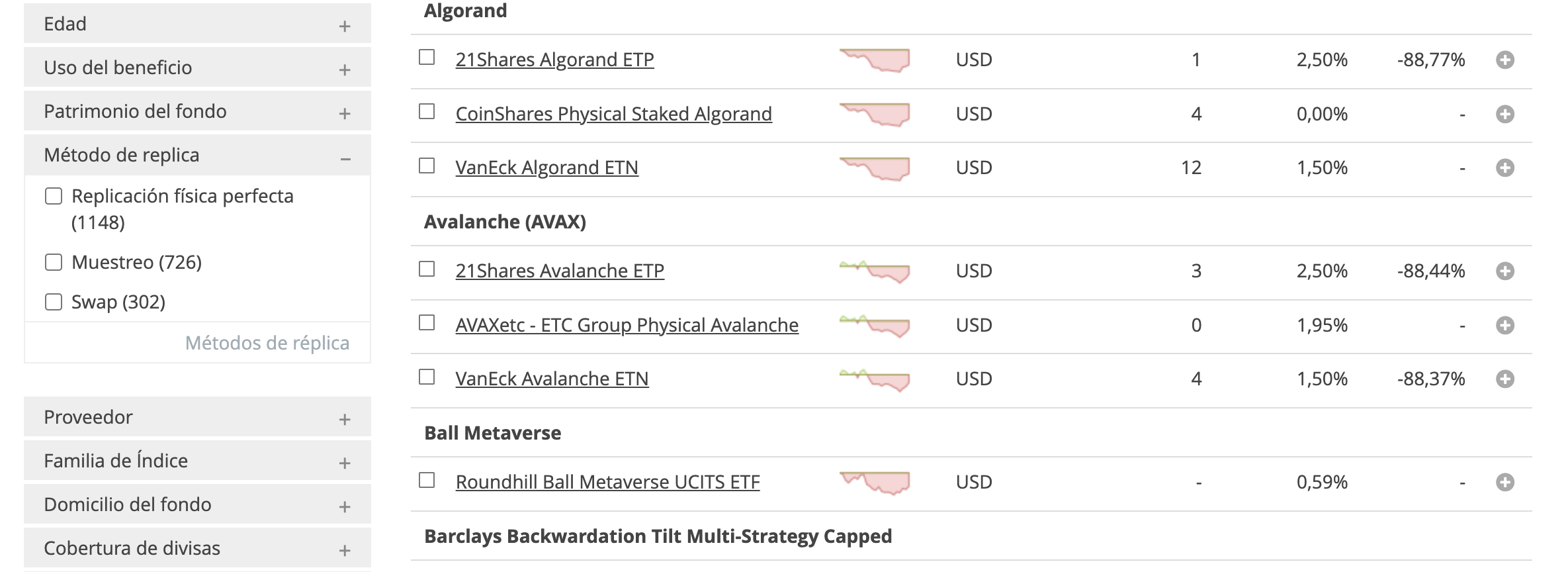Click plus icon for 21Shares Avalanche ETP row

click(x=1505, y=271)
